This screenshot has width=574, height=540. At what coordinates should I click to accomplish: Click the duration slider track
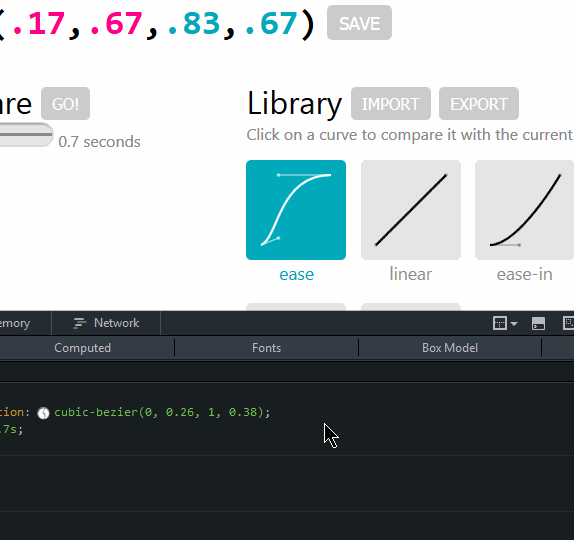coord(26,135)
